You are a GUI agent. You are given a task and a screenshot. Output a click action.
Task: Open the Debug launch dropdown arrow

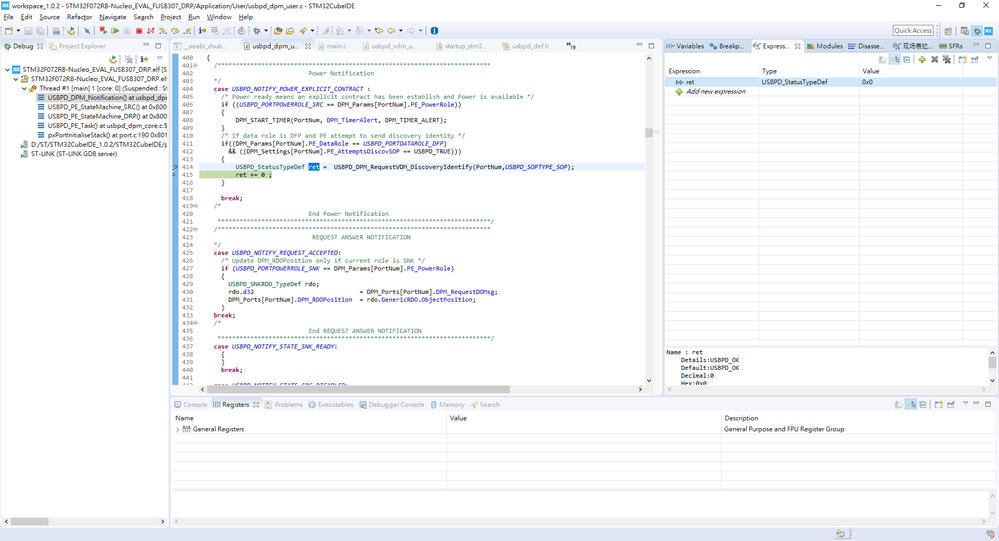point(266,31)
